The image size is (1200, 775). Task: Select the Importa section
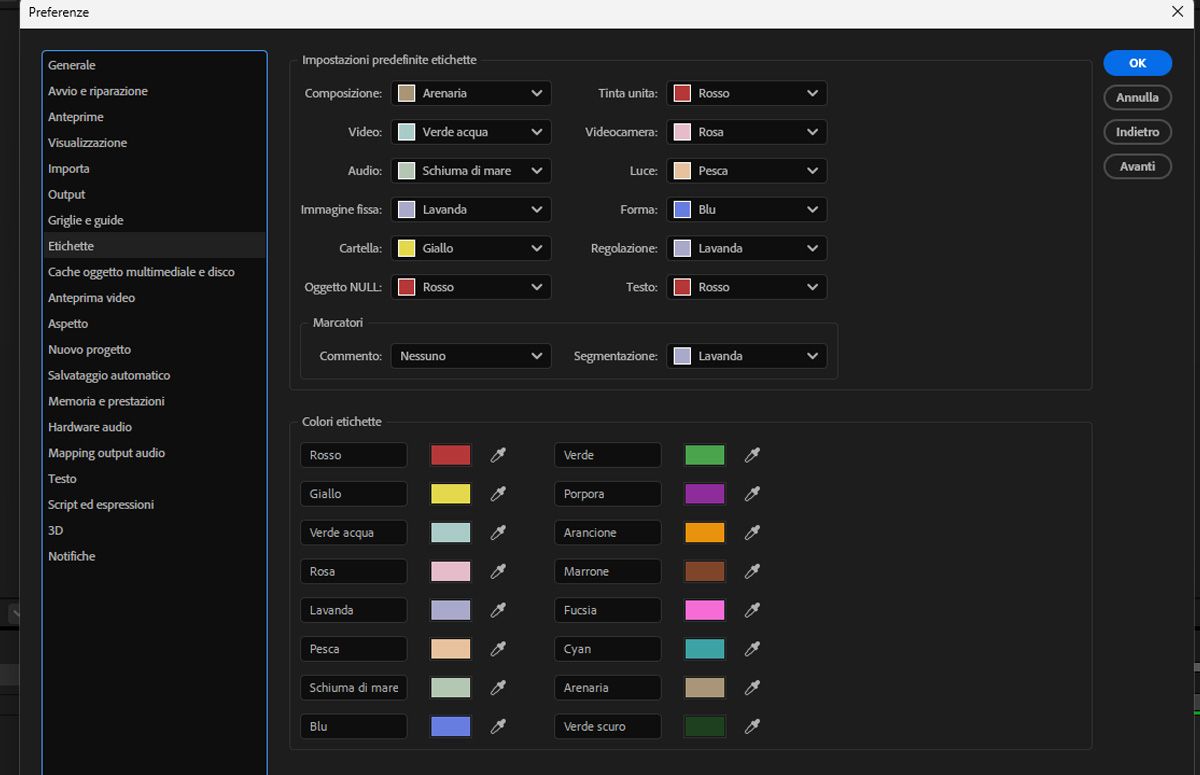point(155,169)
